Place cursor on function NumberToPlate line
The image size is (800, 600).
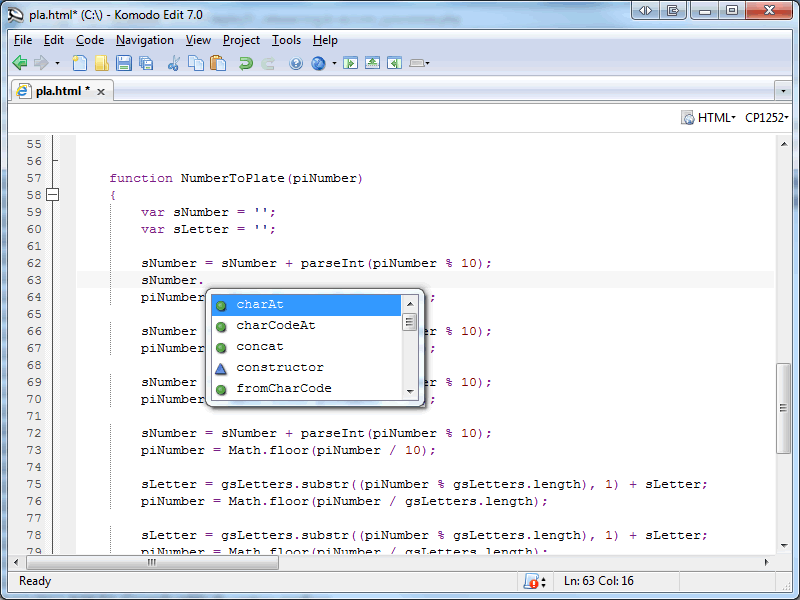coord(236,178)
